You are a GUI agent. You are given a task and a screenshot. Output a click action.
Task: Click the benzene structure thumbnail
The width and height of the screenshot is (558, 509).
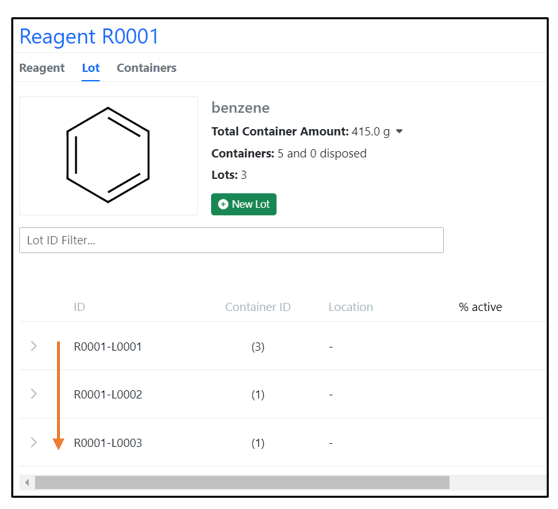(108, 155)
